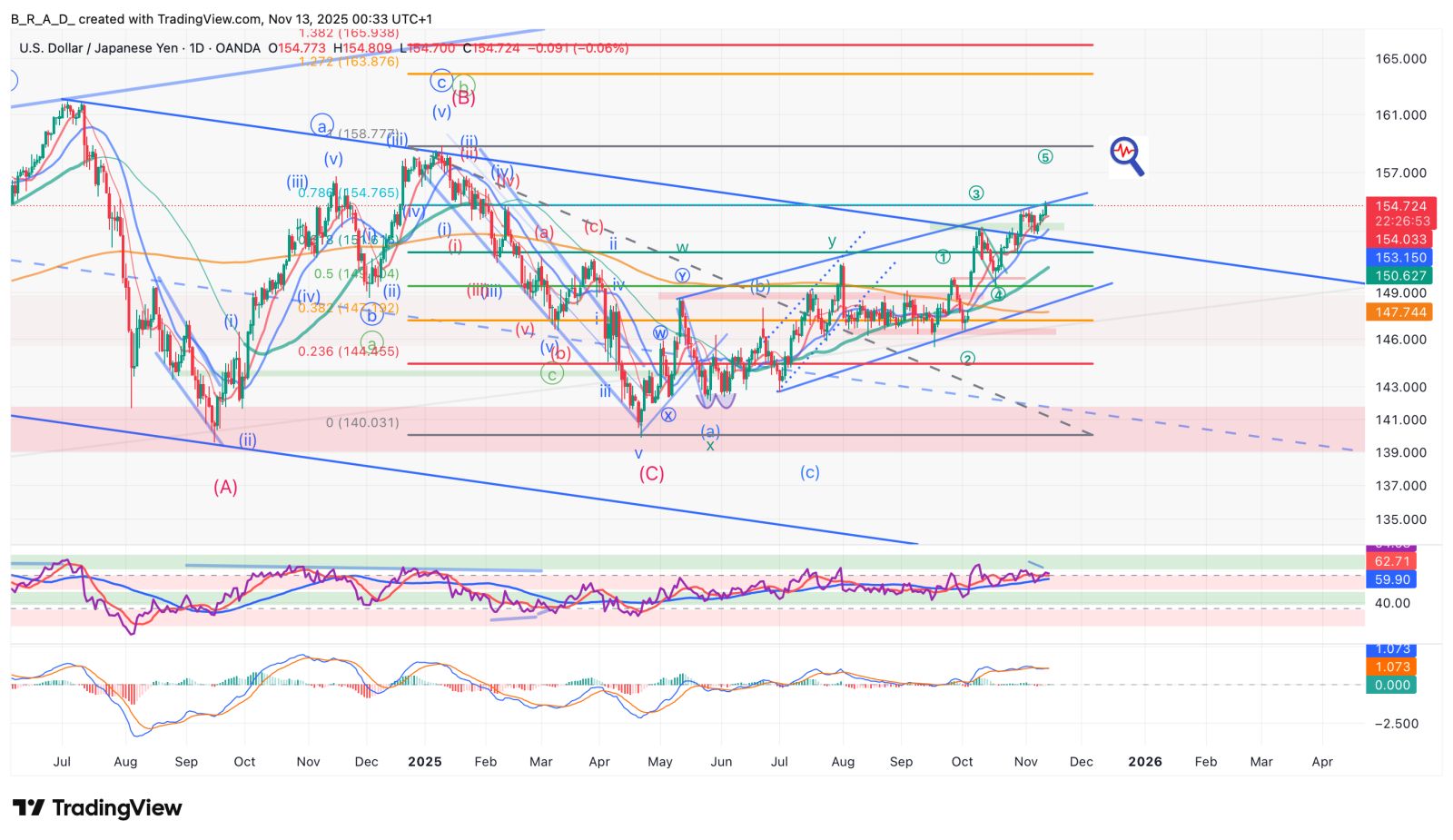This screenshot has width=1453, height=840.
Task: Click the TradingView logo at bottom left
Action: click(97, 807)
